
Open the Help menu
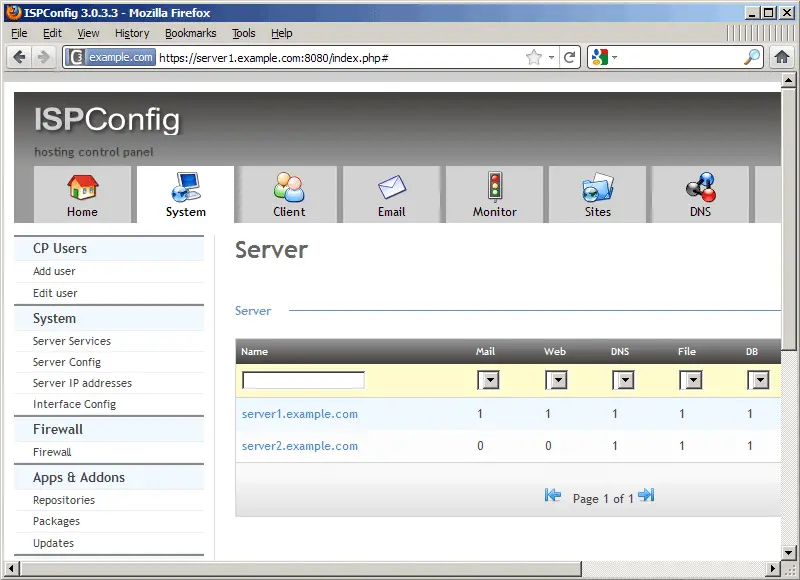tap(282, 33)
